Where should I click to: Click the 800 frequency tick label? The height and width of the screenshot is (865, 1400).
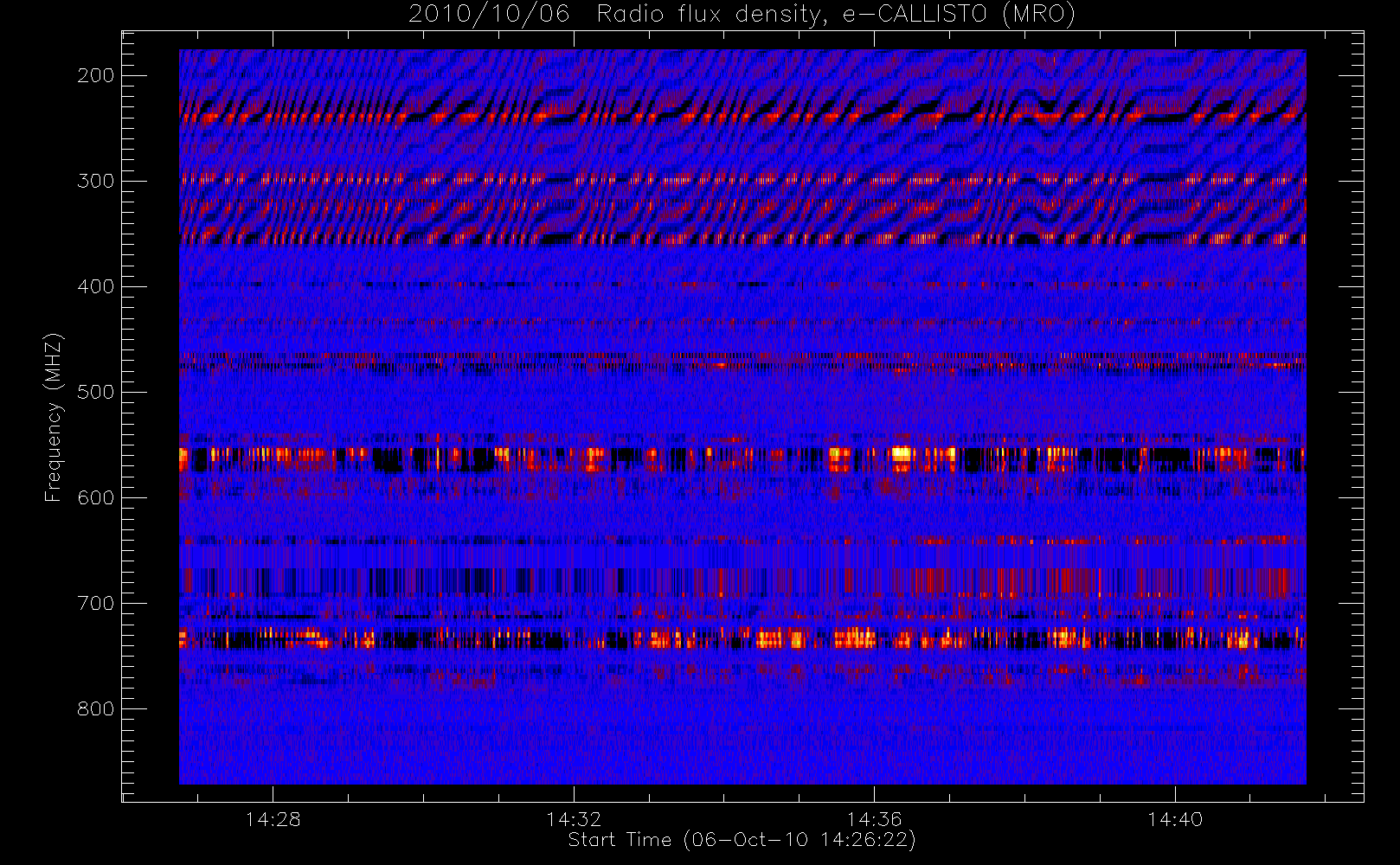pos(96,708)
